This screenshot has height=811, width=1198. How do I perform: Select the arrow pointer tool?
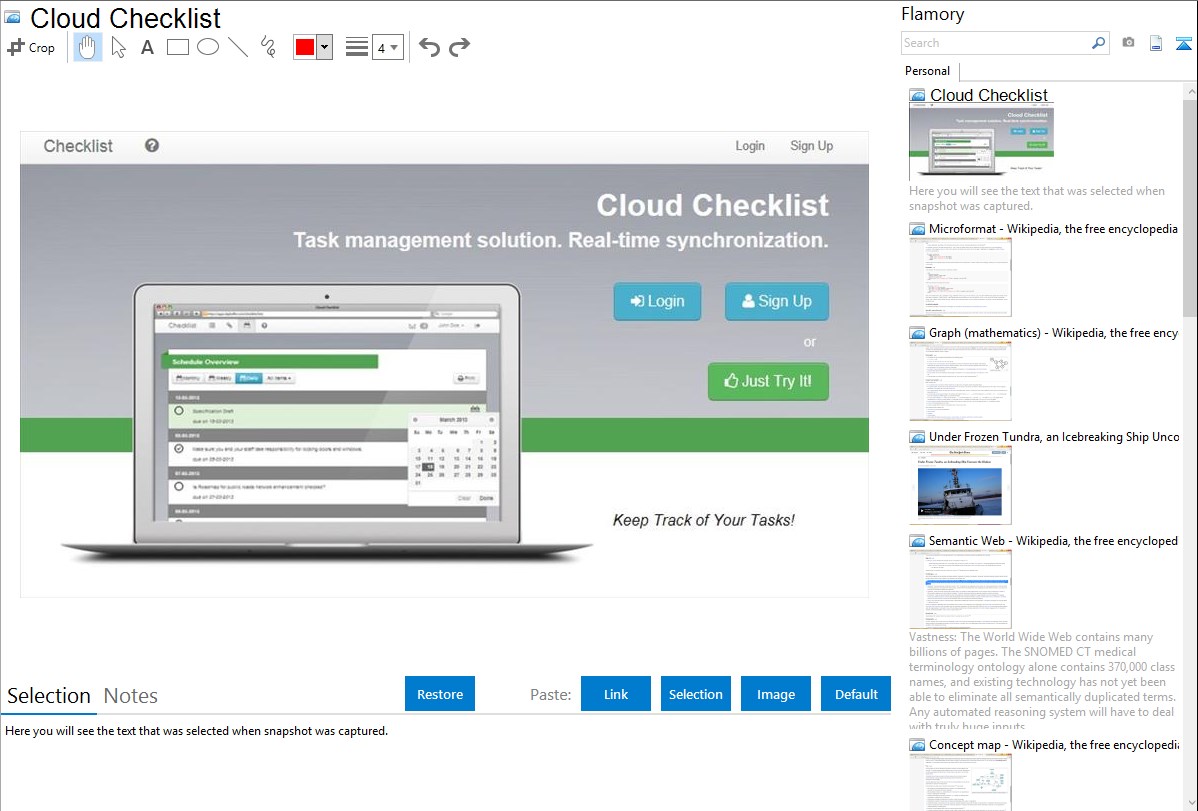(118, 47)
